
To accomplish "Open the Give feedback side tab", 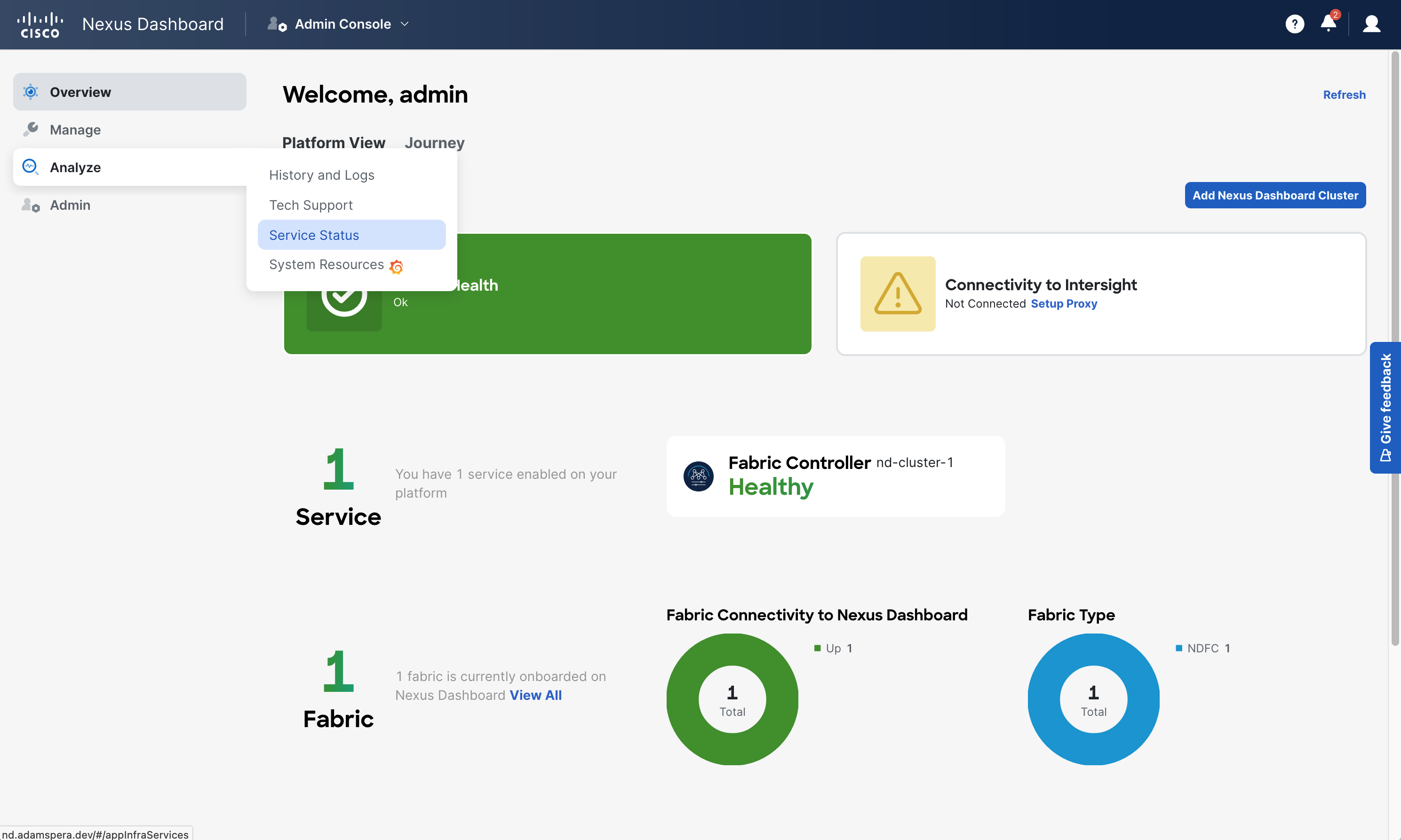I will pos(1385,408).
